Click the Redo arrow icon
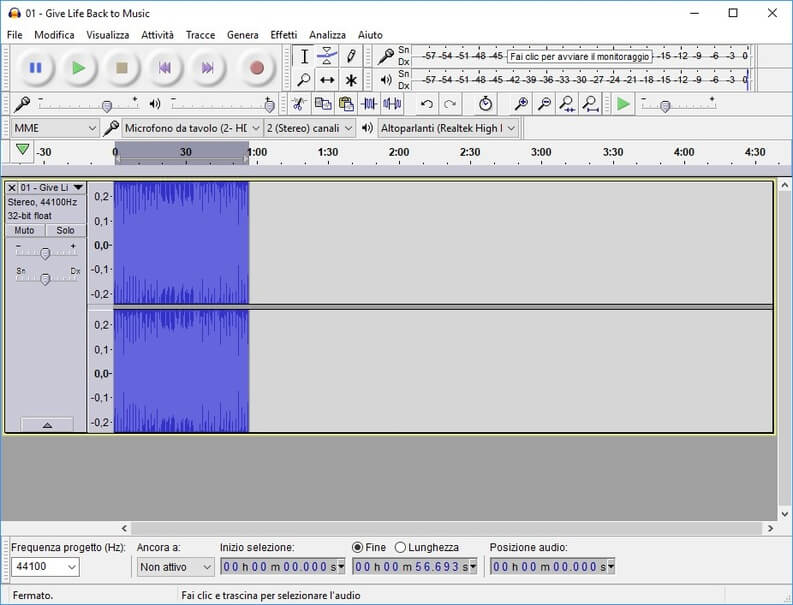The image size is (793, 605). click(450, 104)
